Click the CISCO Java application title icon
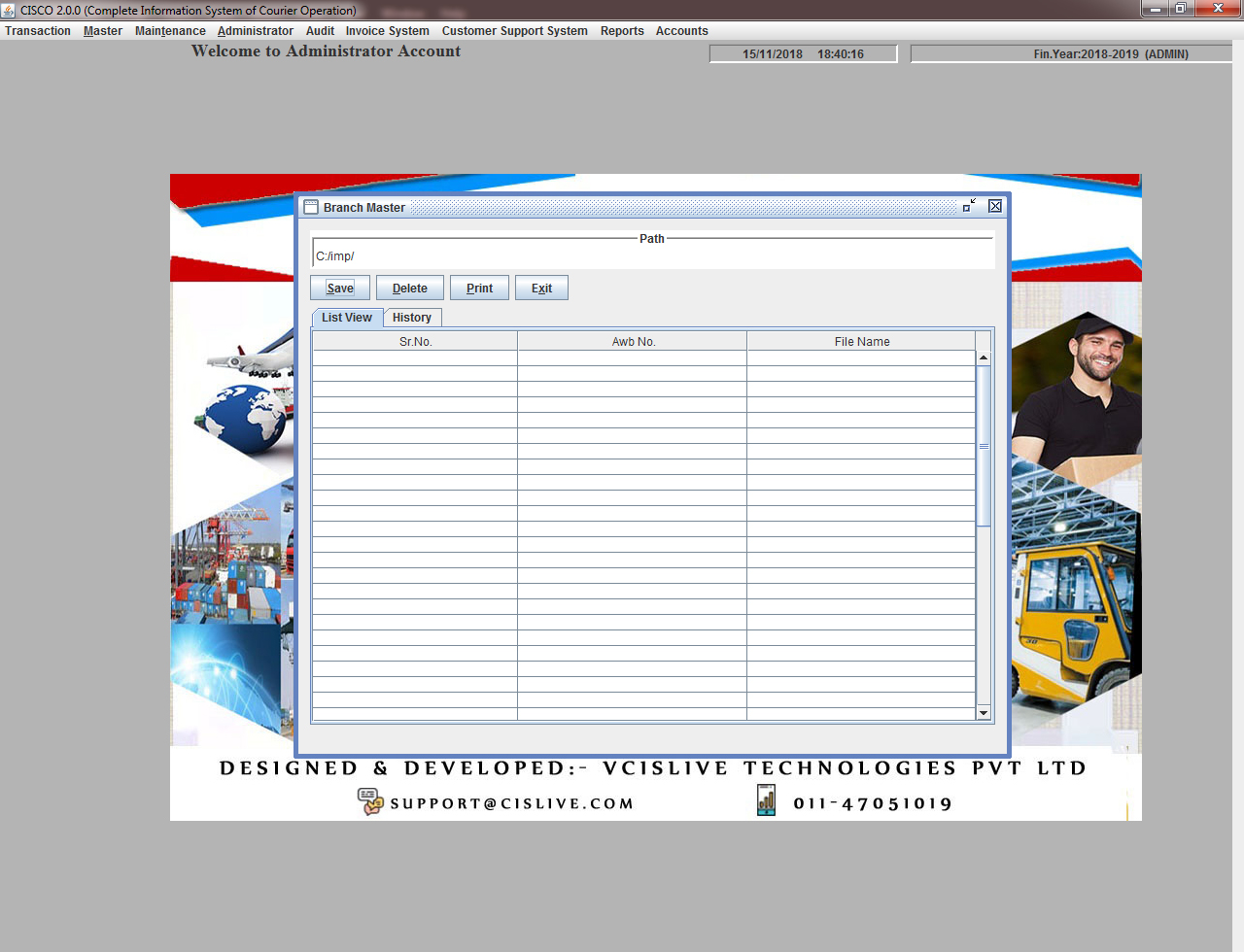This screenshot has height=952, width=1244. click(x=9, y=10)
